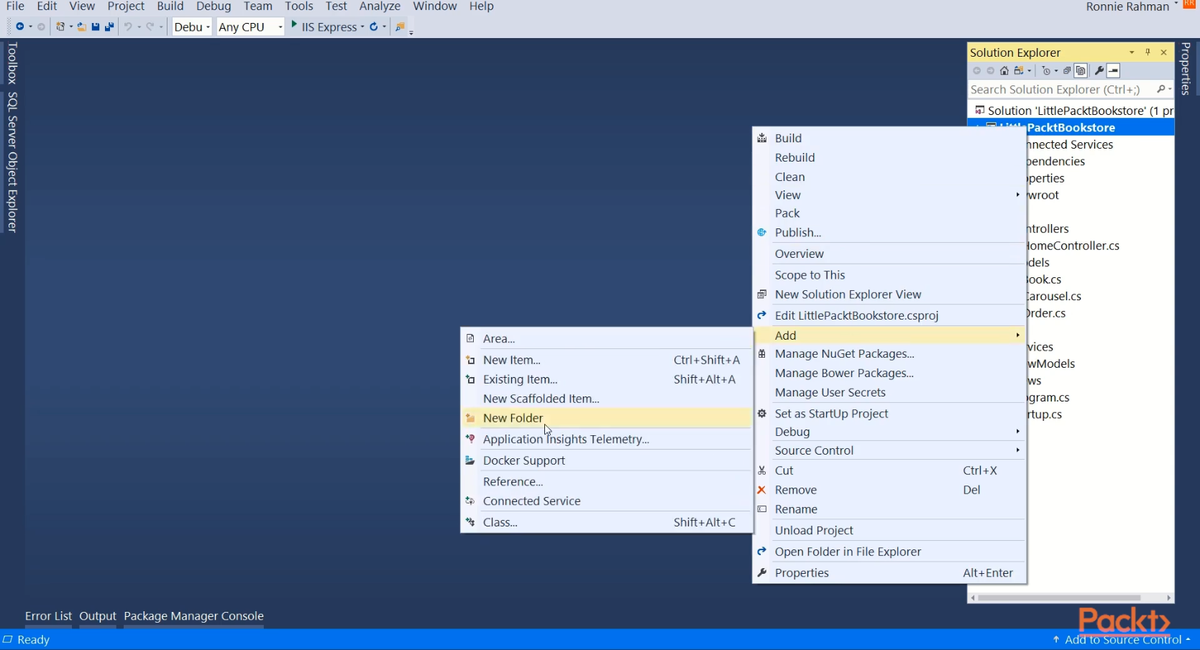Click the Save All toolbar icon
1200x650 pixels.
point(109,27)
